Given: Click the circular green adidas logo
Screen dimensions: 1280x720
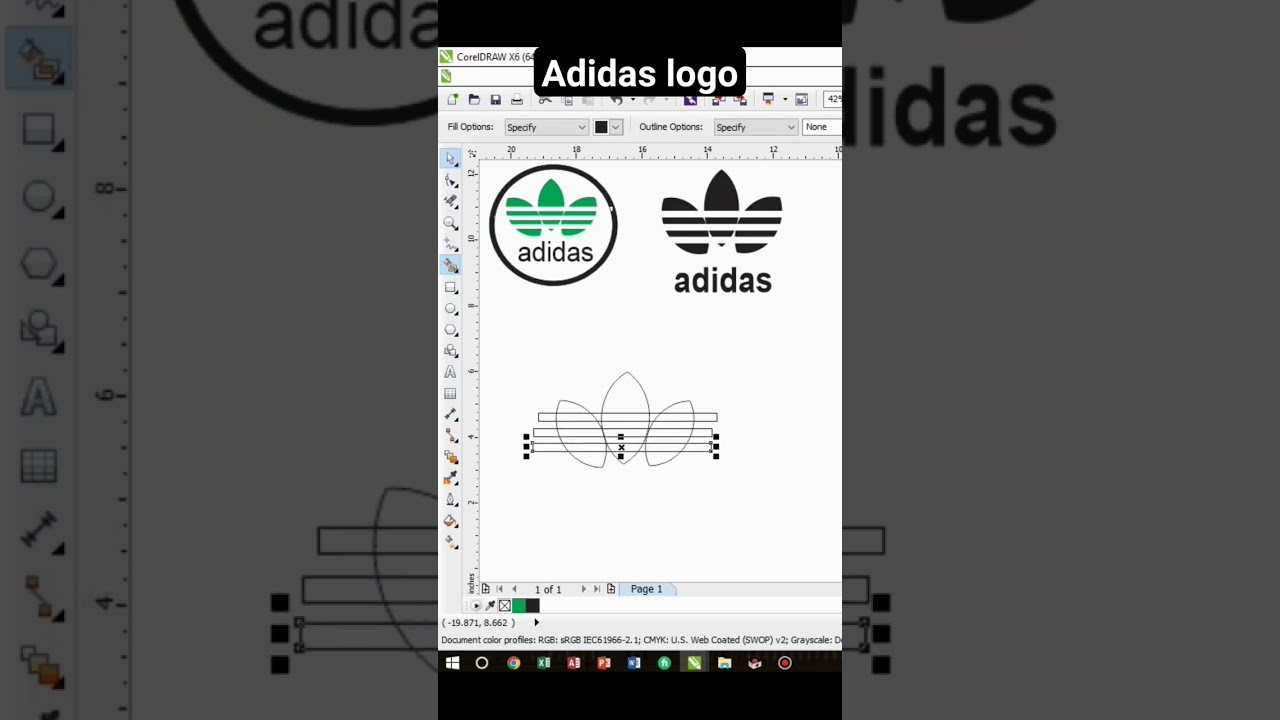Looking at the screenshot, I should point(553,225).
